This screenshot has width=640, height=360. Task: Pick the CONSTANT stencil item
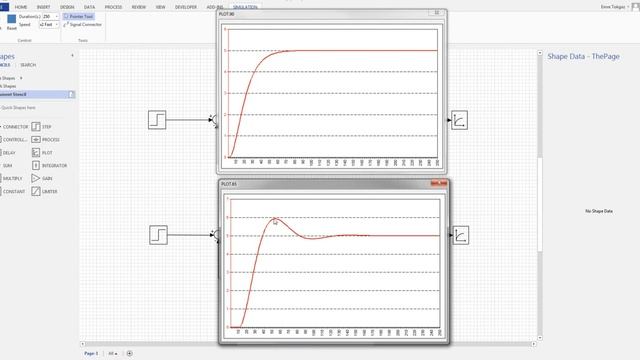tap(13, 191)
